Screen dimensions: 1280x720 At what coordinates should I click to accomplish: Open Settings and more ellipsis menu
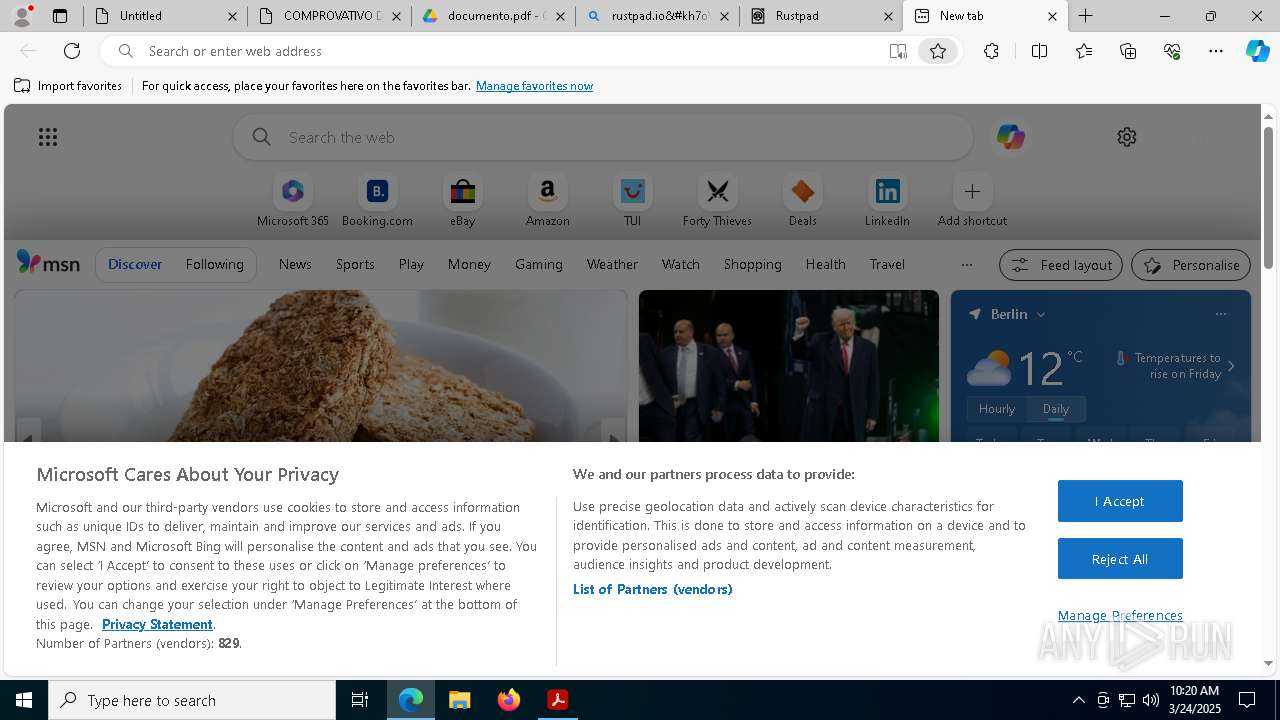(x=1216, y=51)
